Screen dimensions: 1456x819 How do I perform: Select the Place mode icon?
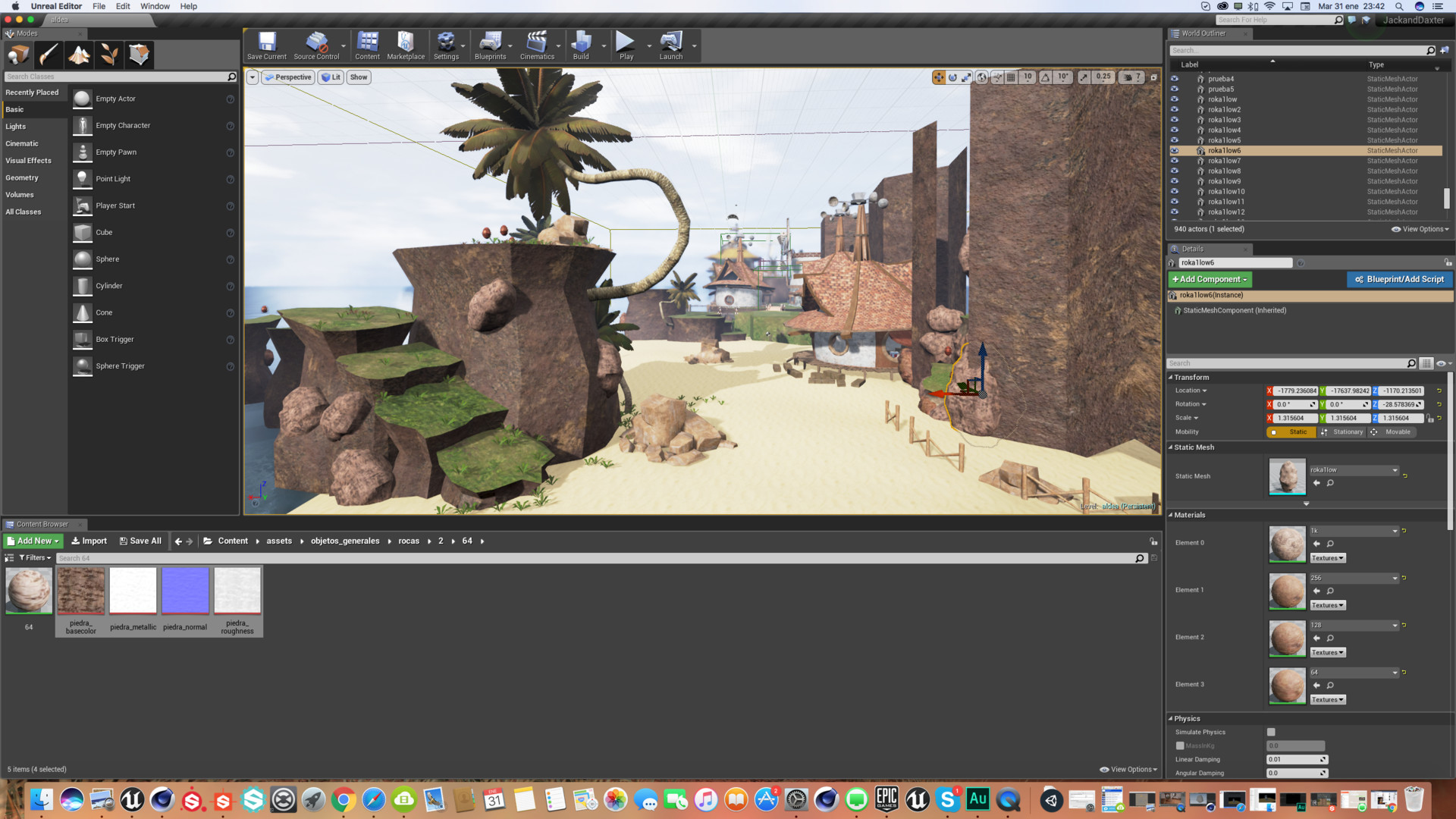coord(19,55)
